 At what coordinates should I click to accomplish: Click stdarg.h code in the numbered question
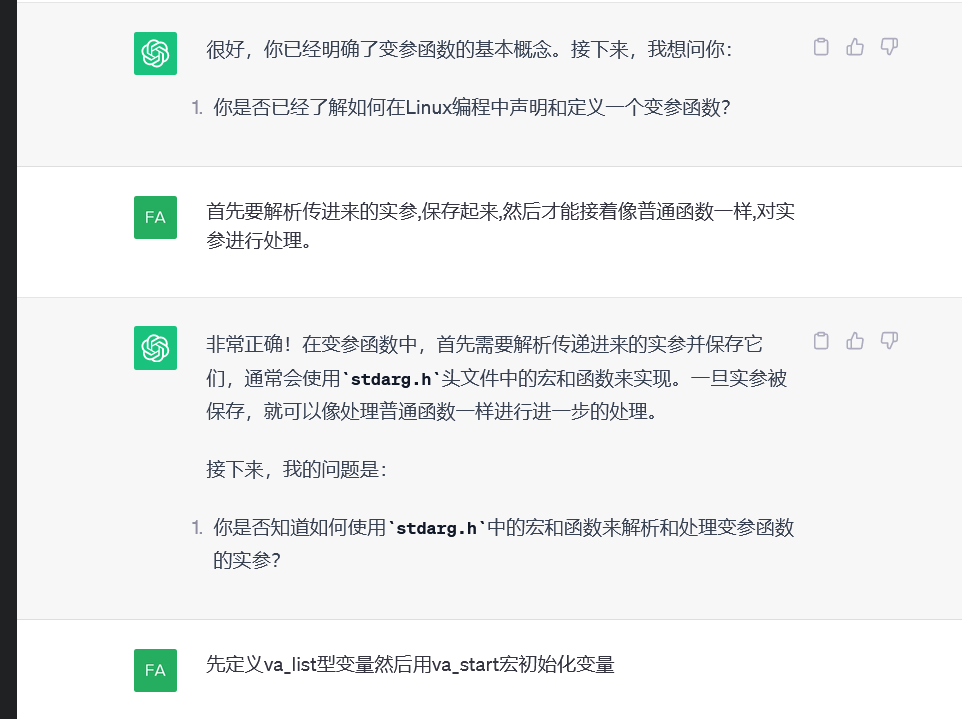[438, 529]
